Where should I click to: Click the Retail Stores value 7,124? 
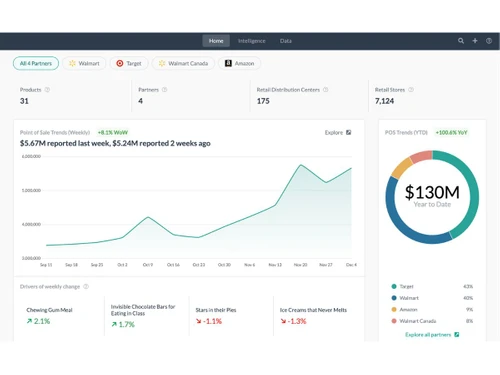click(384, 101)
